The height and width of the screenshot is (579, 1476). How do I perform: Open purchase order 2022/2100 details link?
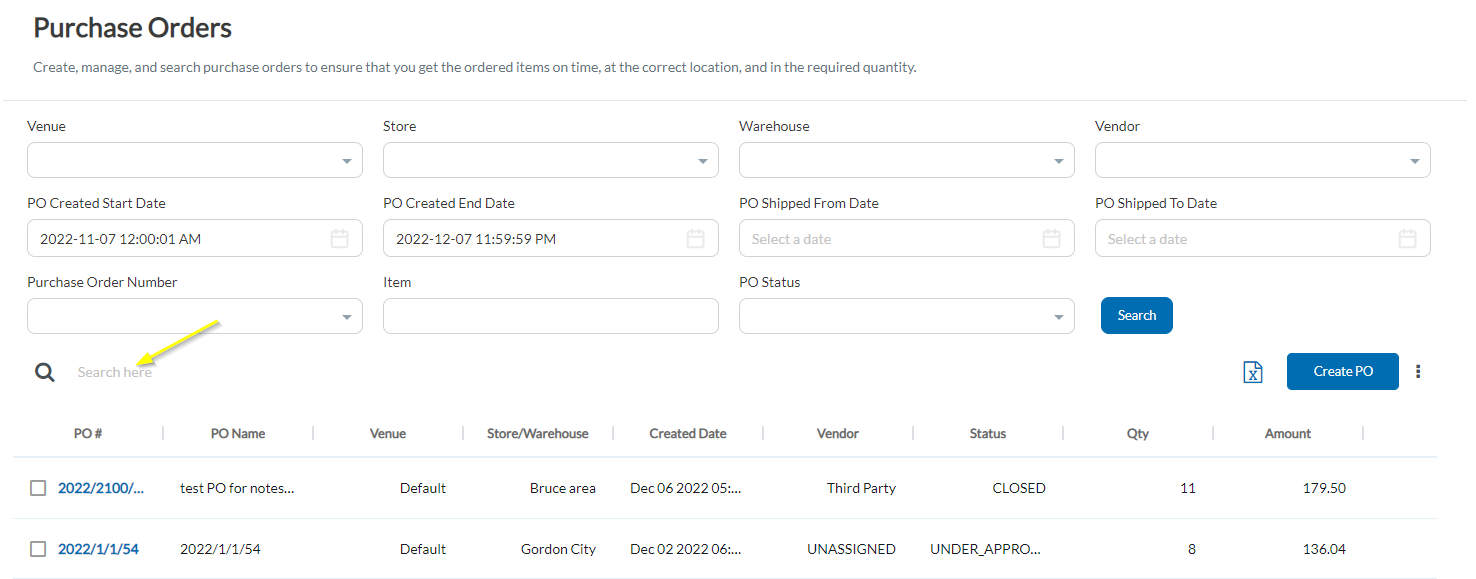101,488
